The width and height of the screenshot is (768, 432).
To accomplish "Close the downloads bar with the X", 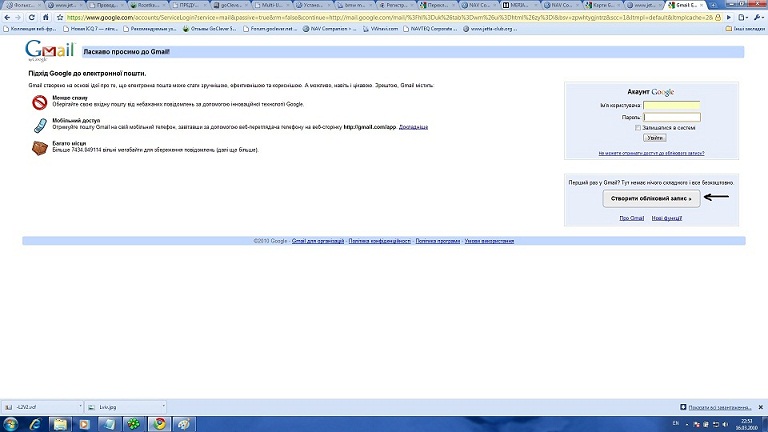I will (x=761, y=407).
